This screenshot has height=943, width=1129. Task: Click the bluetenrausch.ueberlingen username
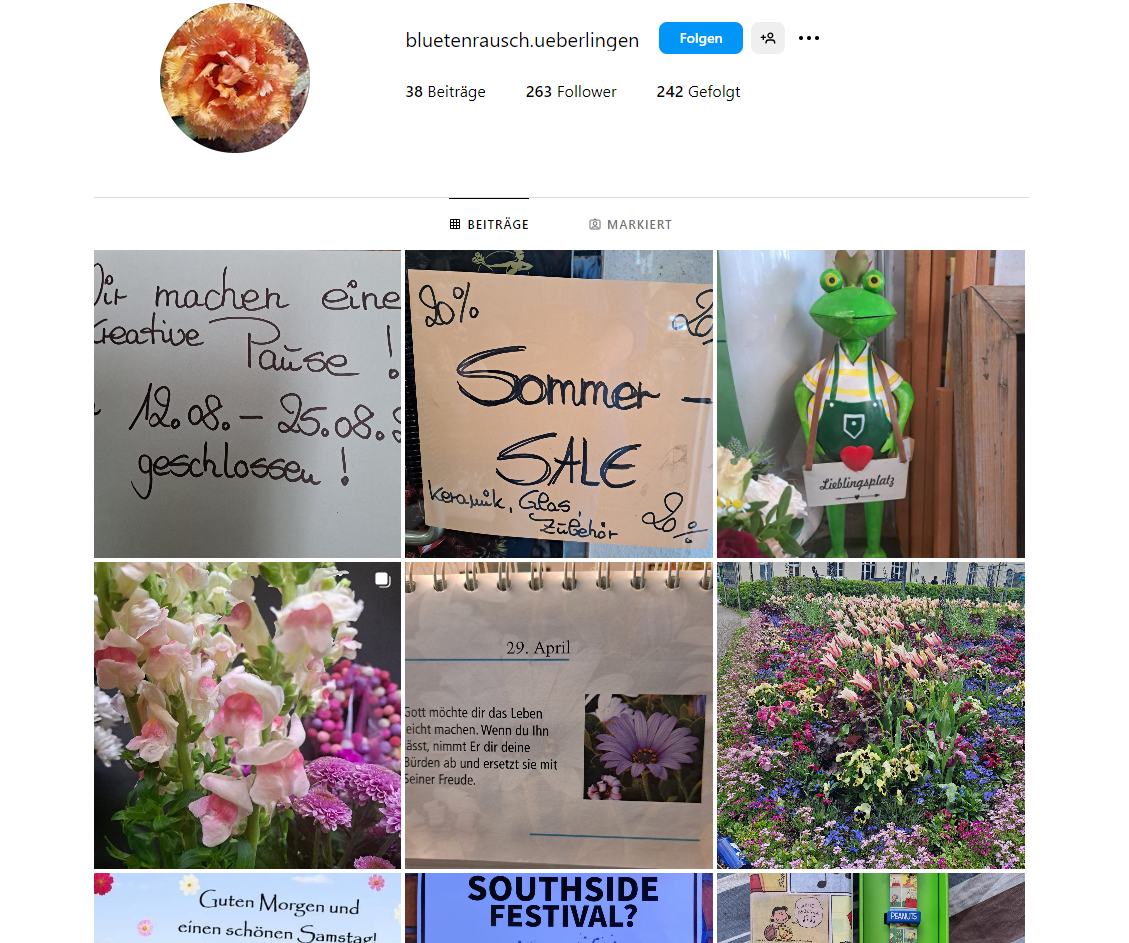point(522,40)
